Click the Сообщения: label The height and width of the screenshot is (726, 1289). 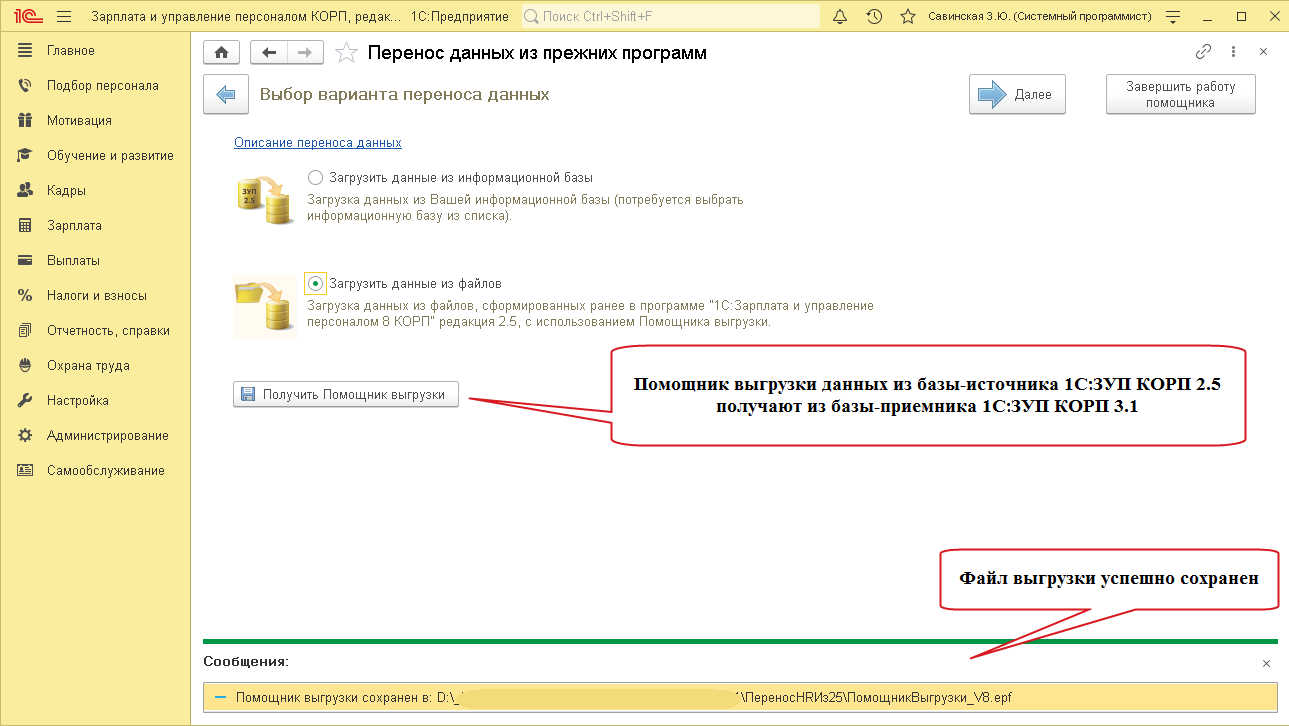coord(246,662)
